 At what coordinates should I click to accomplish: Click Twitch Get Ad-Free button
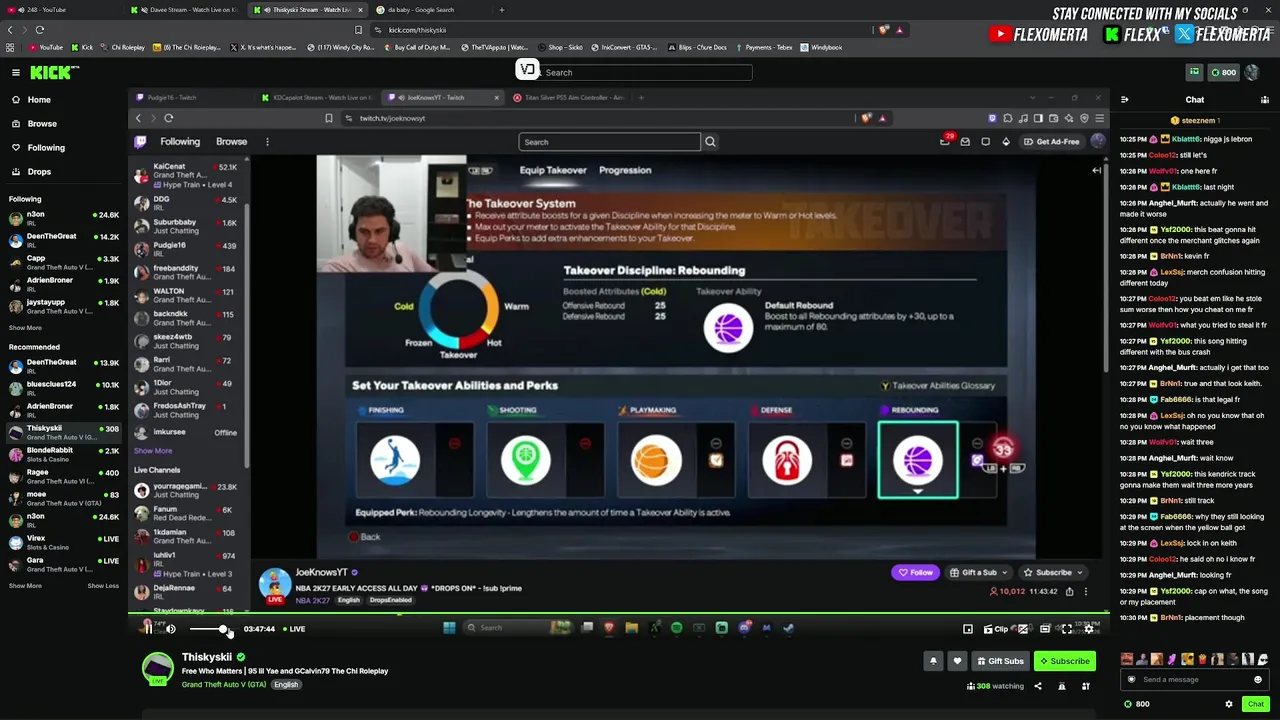coord(1052,142)
